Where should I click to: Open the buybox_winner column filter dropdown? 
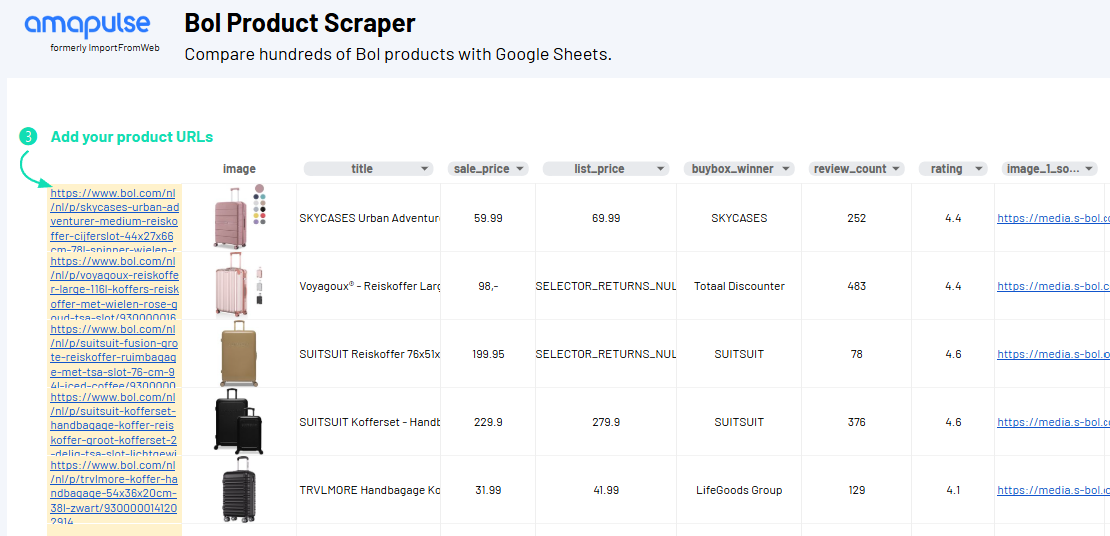785,169
